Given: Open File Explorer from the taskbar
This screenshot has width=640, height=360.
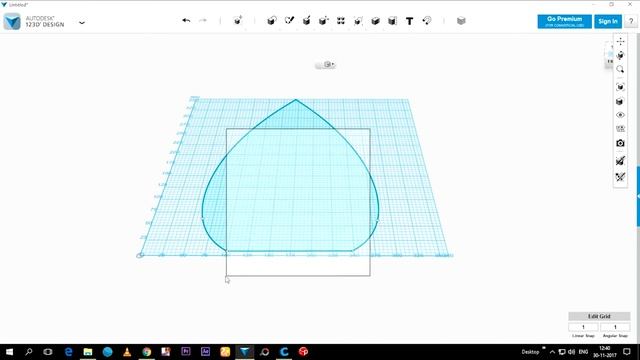Looking at the screenshot, I should (x=88, y=351).
